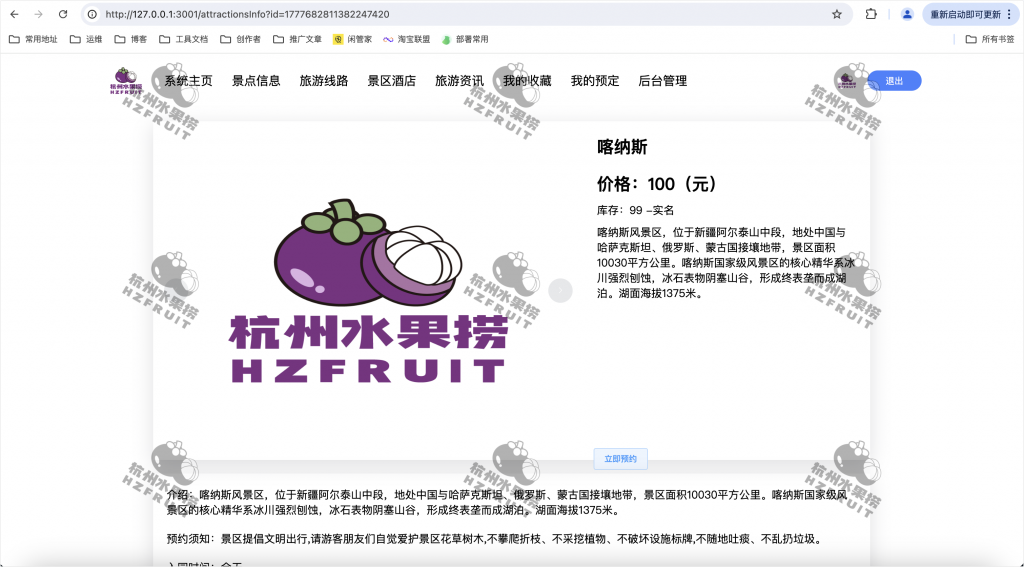Open the 所有书签 folder
1024x567 pixels.
coord(990,39)
